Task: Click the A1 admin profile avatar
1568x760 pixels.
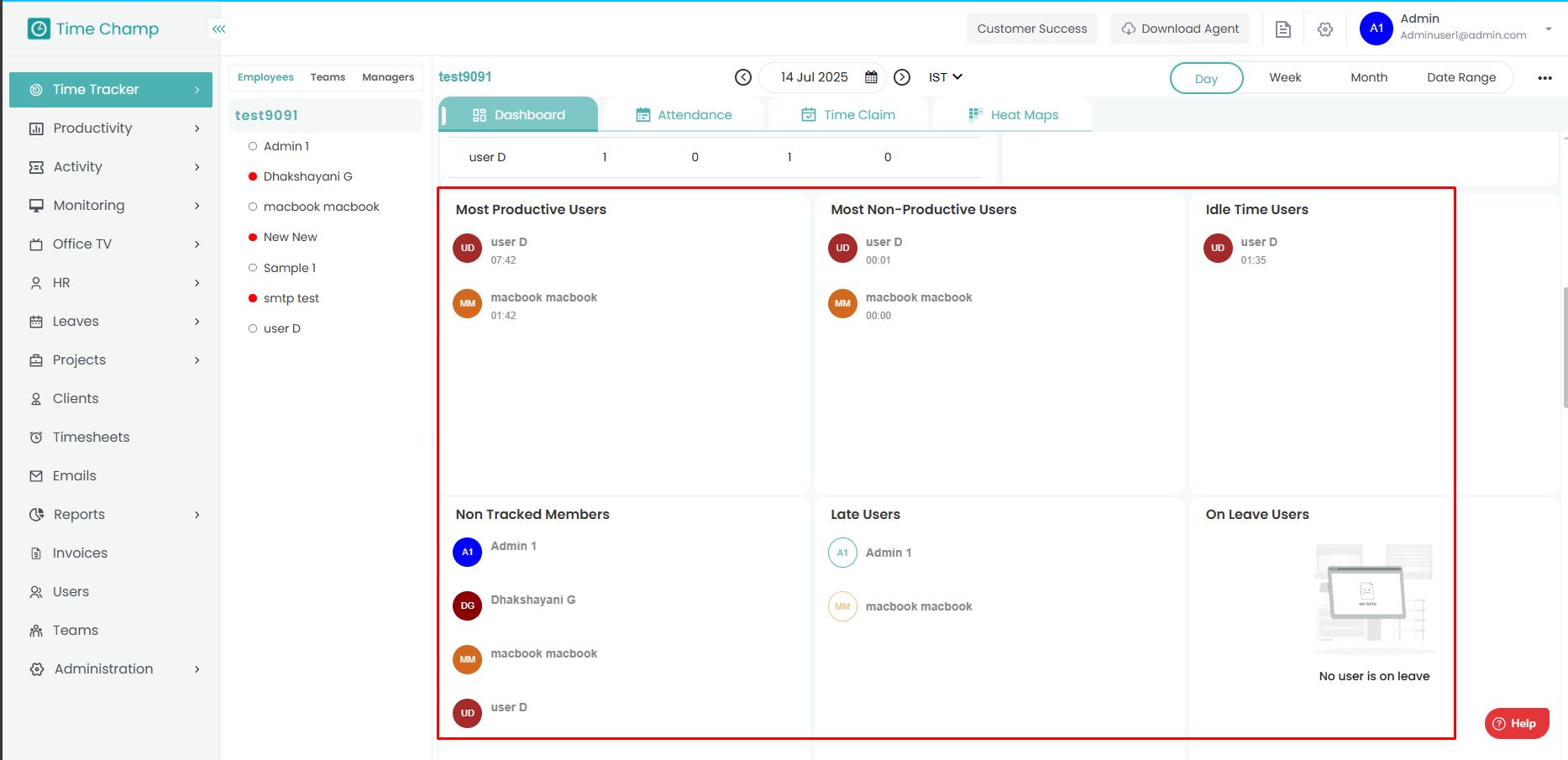Action: (1377, 29)
